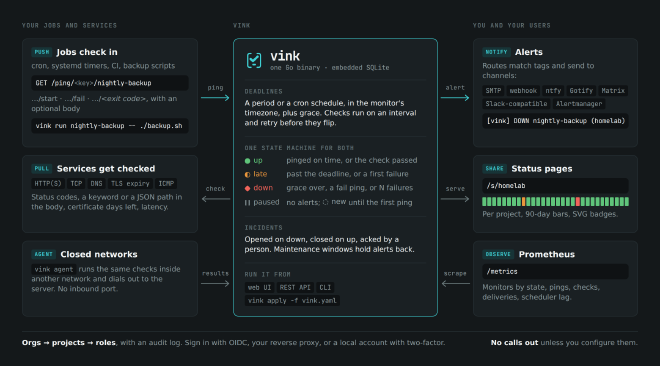Click the Gotify channel chip
This screenshot has height=366, width=660.
click(x=581, y=91)
